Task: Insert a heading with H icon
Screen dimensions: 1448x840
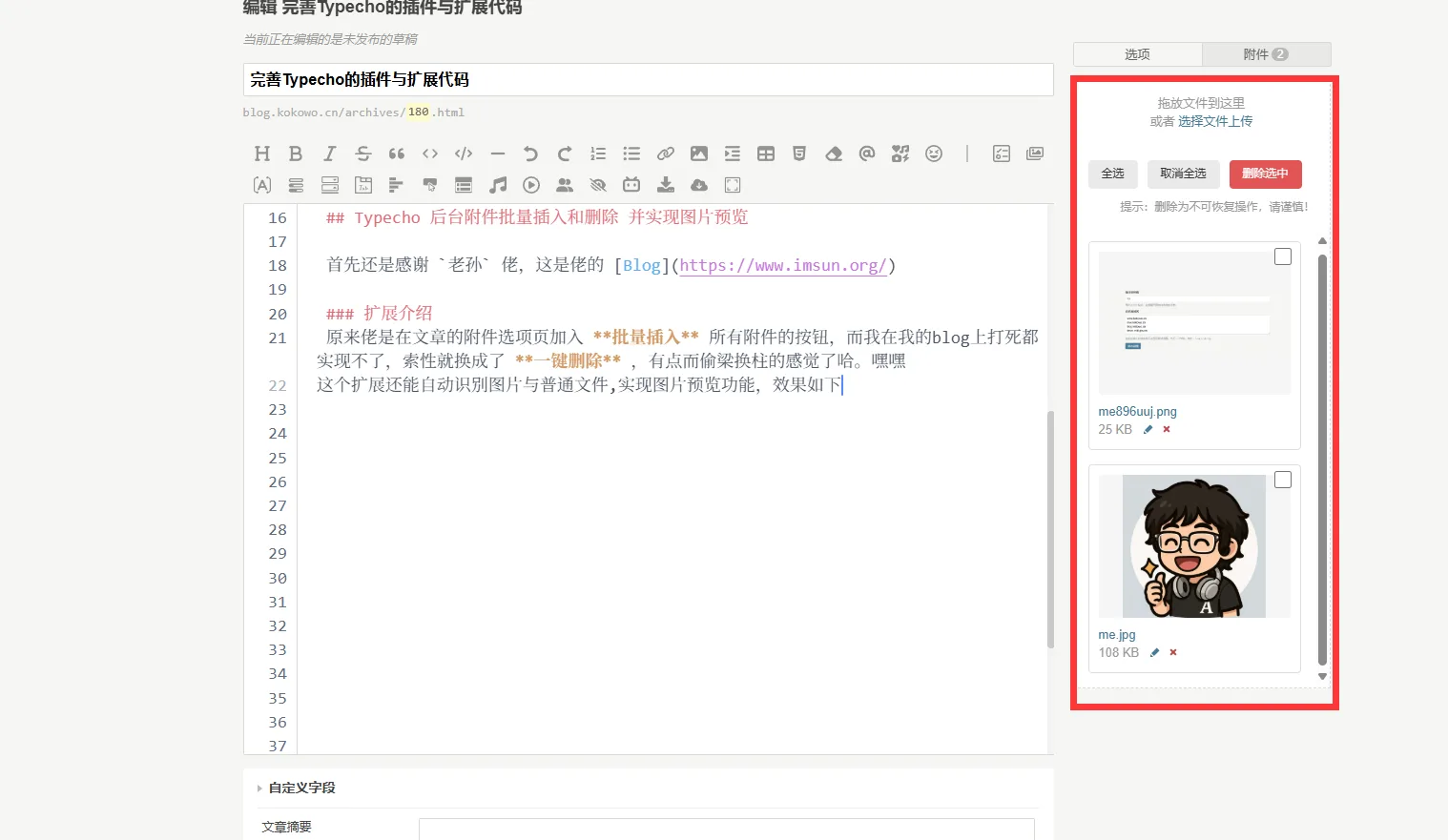Action: (262, 154)
